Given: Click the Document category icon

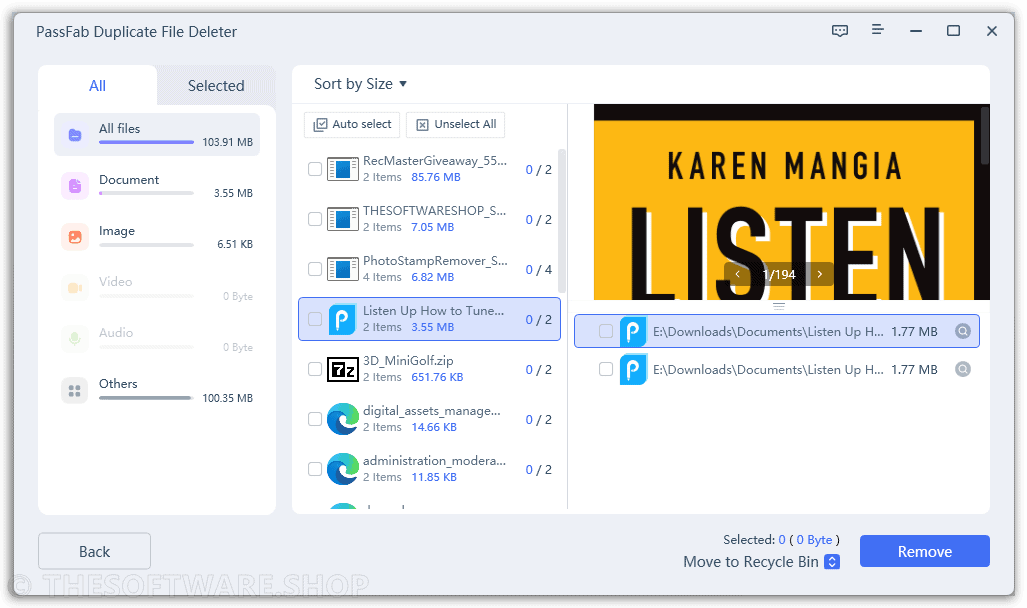Looking at the screenshot, I should click(x=75, y=186).
